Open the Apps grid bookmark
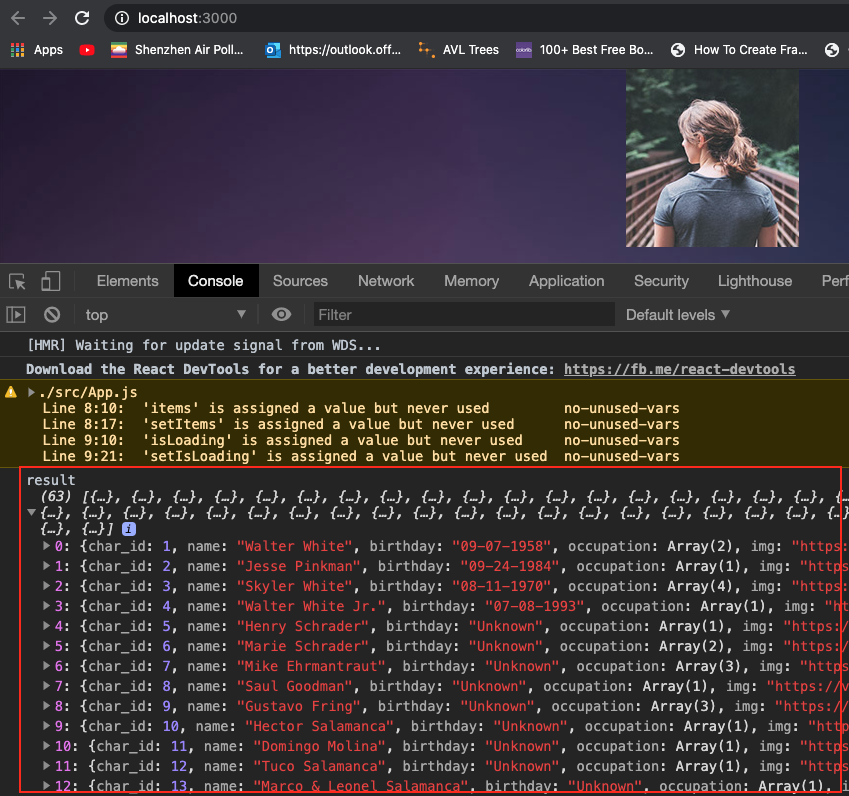849x796 pixels. (x=36, y=50)
